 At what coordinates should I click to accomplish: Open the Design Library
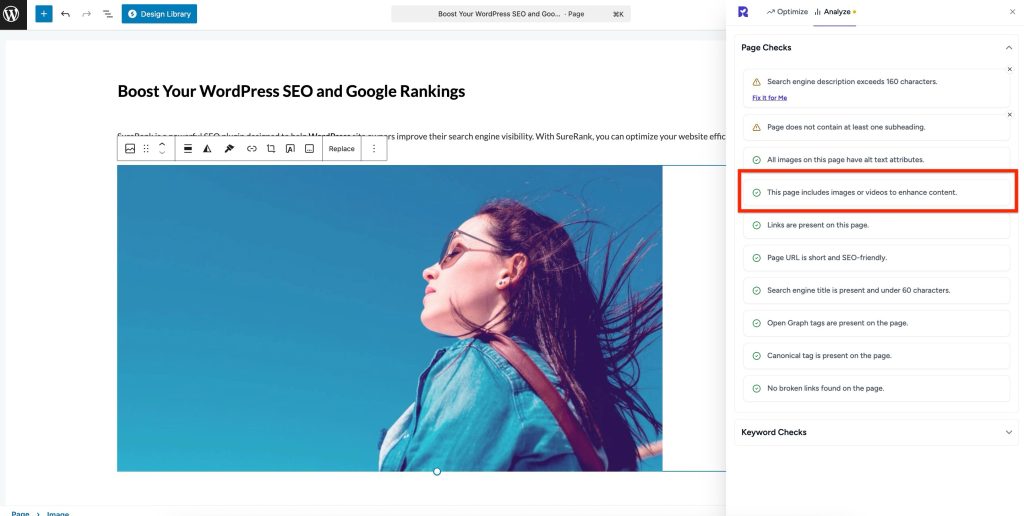(x=159, y=14)
